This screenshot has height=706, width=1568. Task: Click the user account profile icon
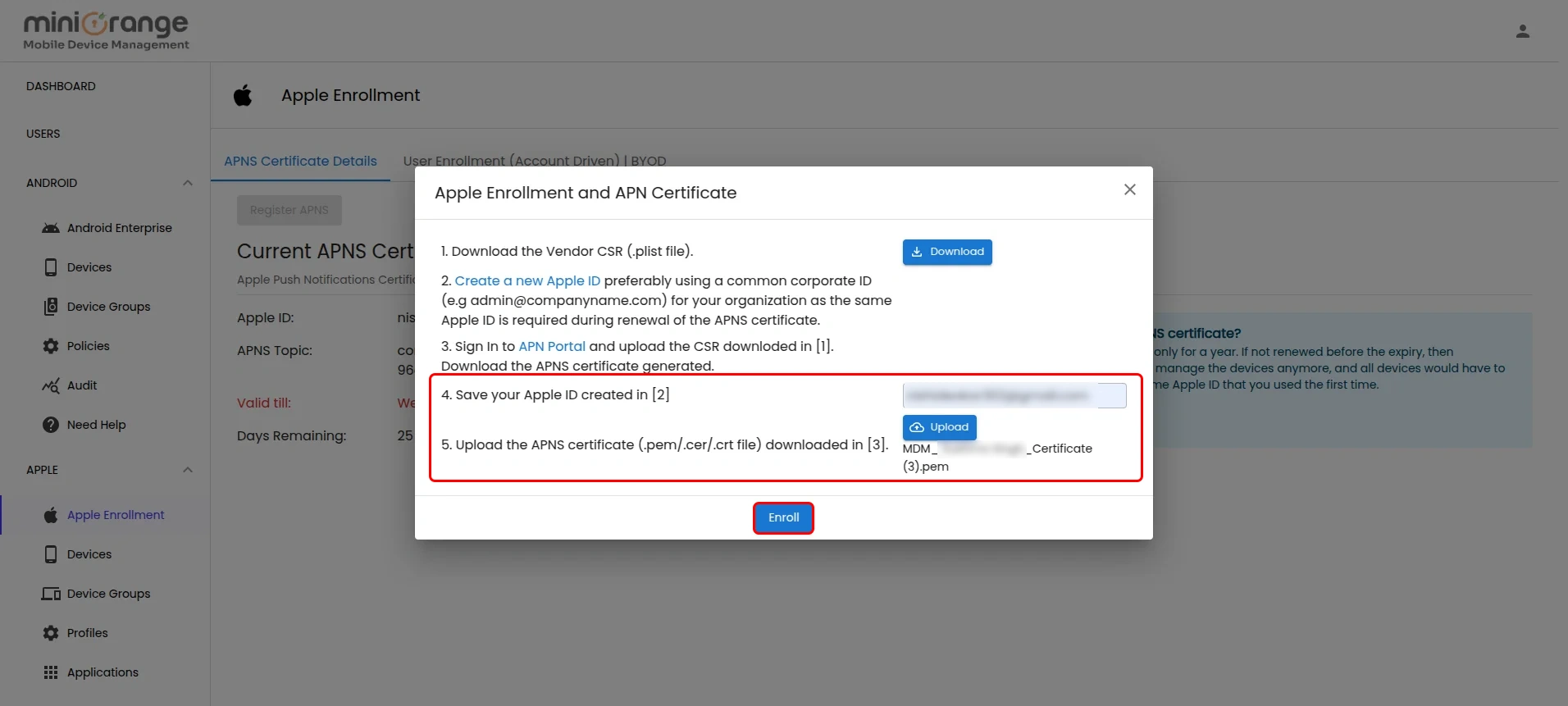coord(1522,31)
